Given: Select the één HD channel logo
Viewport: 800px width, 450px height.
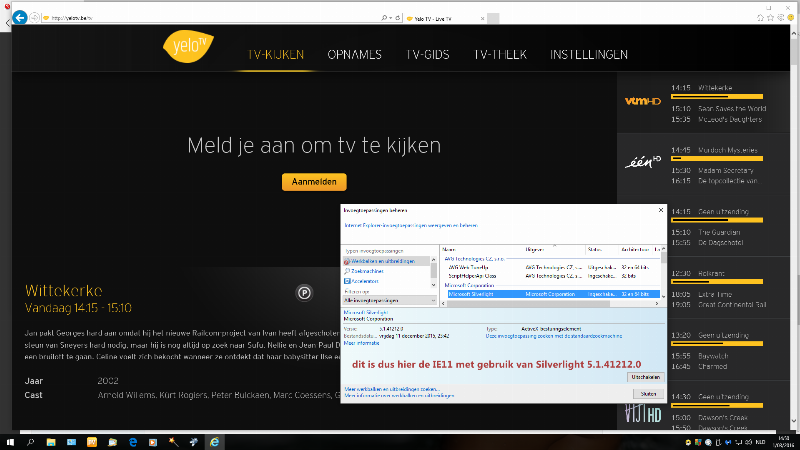Looking at the screenshot, I should (x=640, y=163).
